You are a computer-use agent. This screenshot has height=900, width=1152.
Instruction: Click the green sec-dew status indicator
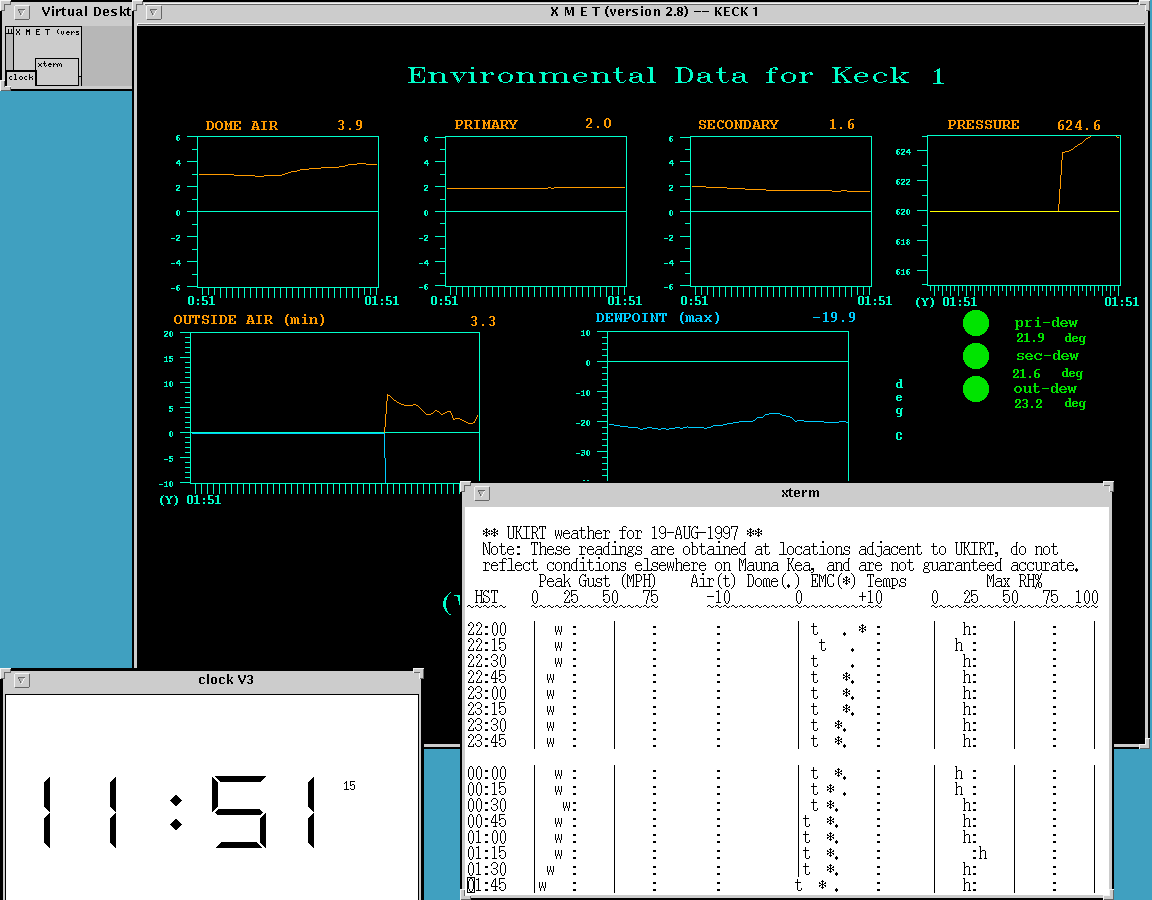coord(976,356)
